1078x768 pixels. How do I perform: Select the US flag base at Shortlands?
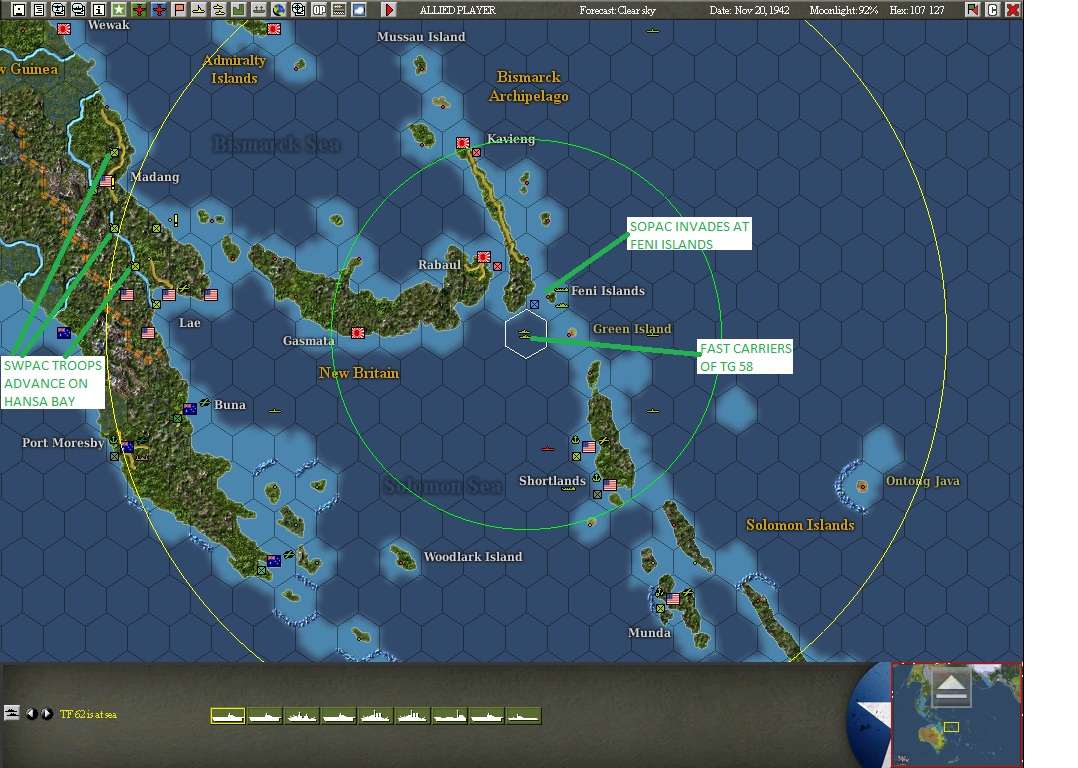tap(610, 485)
